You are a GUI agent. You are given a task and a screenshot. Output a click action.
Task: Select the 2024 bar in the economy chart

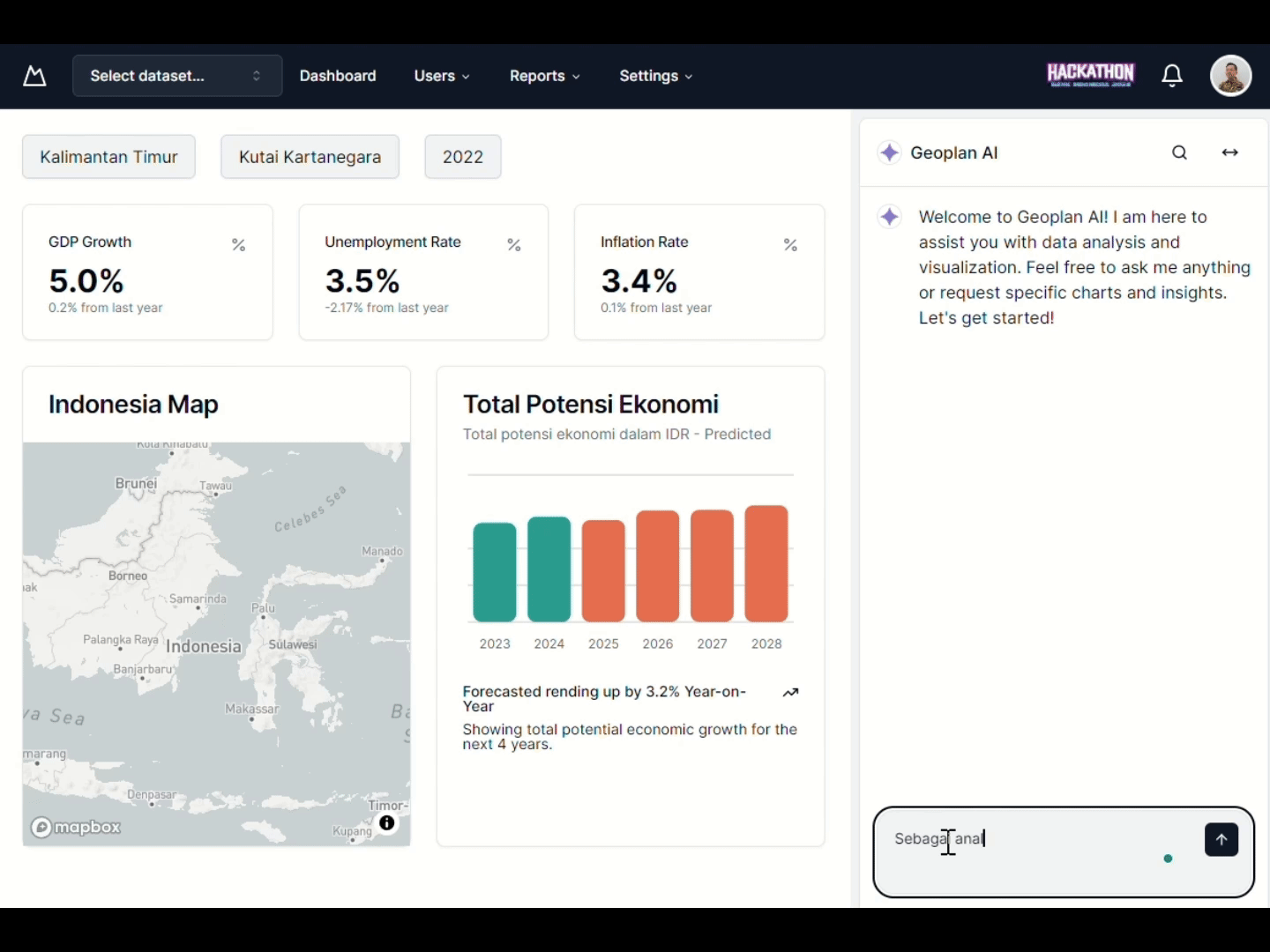(549, 569)
